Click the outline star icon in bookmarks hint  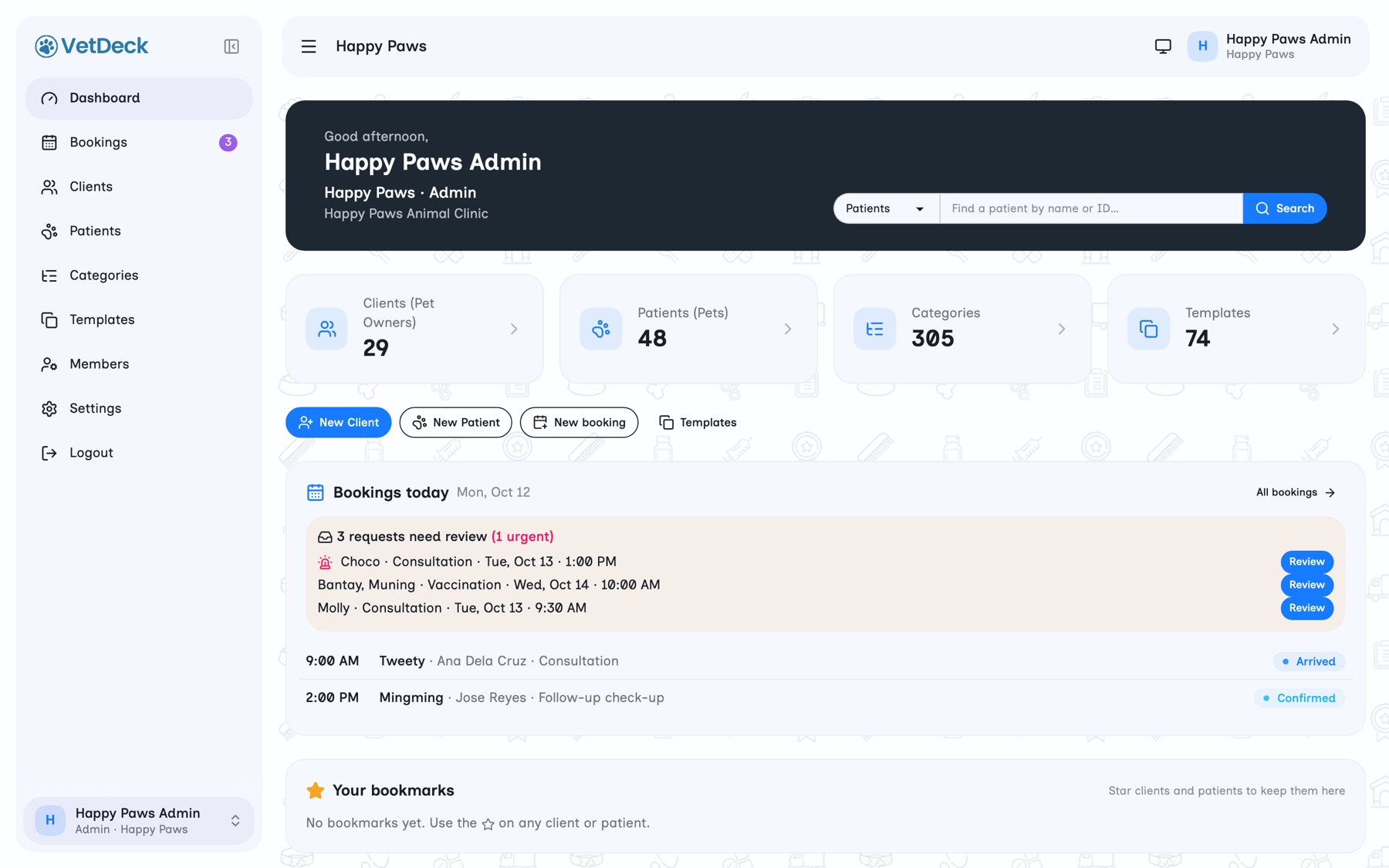pyautogui.click(x=488, y=824)
